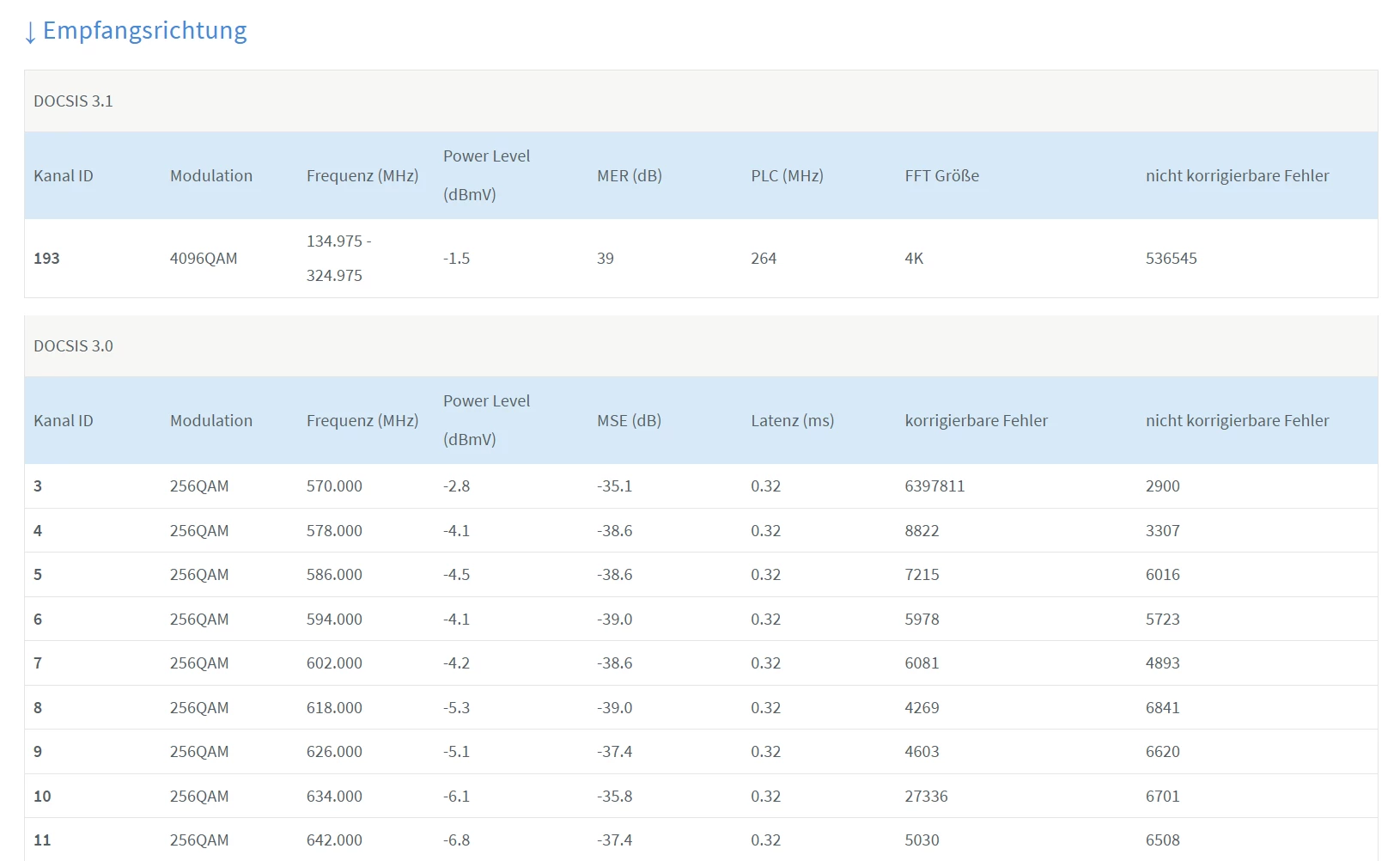Click the Latenz (ms) column header
Viewport: 1400px width, 861px height.
[792, 421]
